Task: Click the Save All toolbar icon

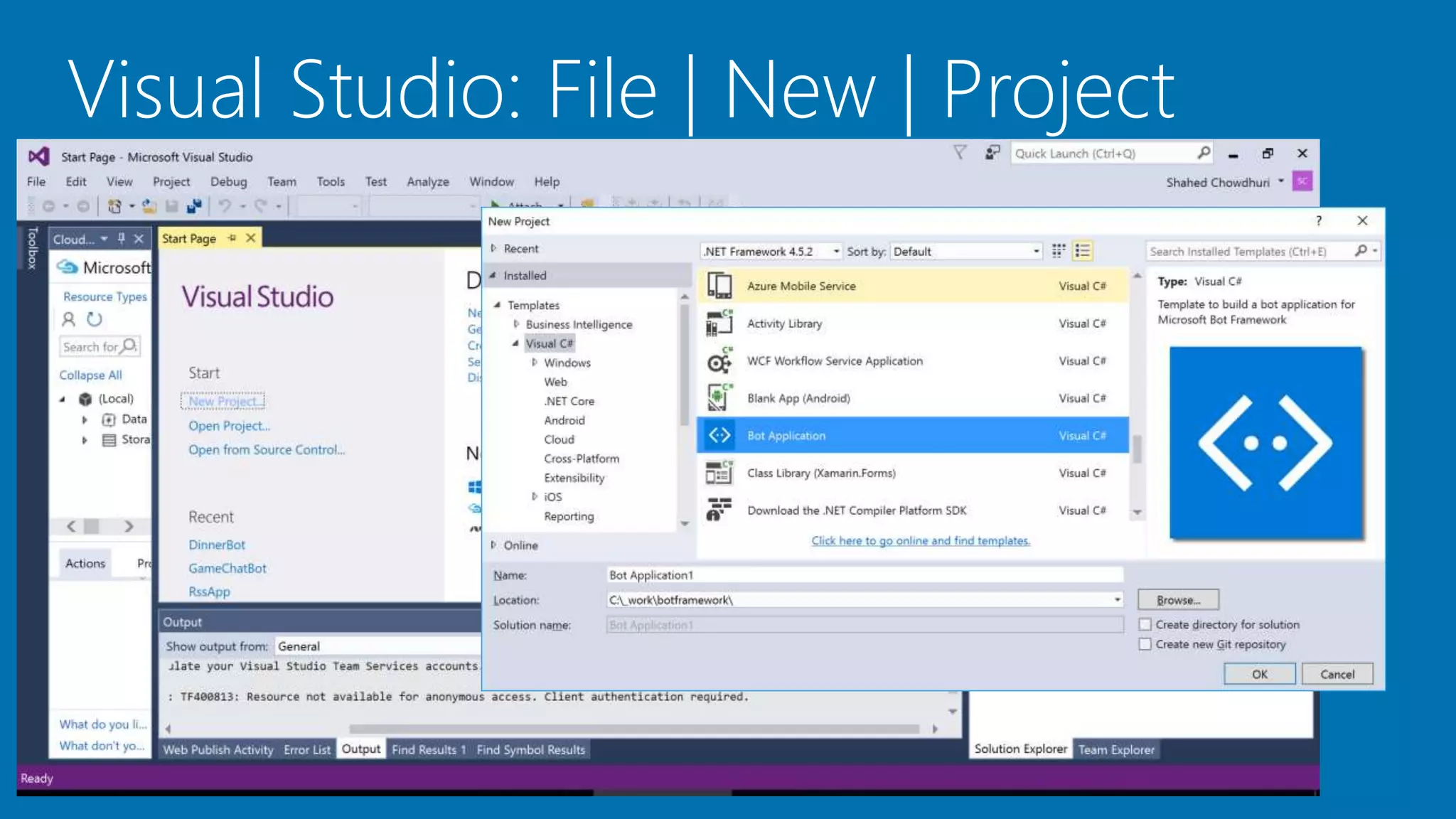Action: [x=193, y=206]
